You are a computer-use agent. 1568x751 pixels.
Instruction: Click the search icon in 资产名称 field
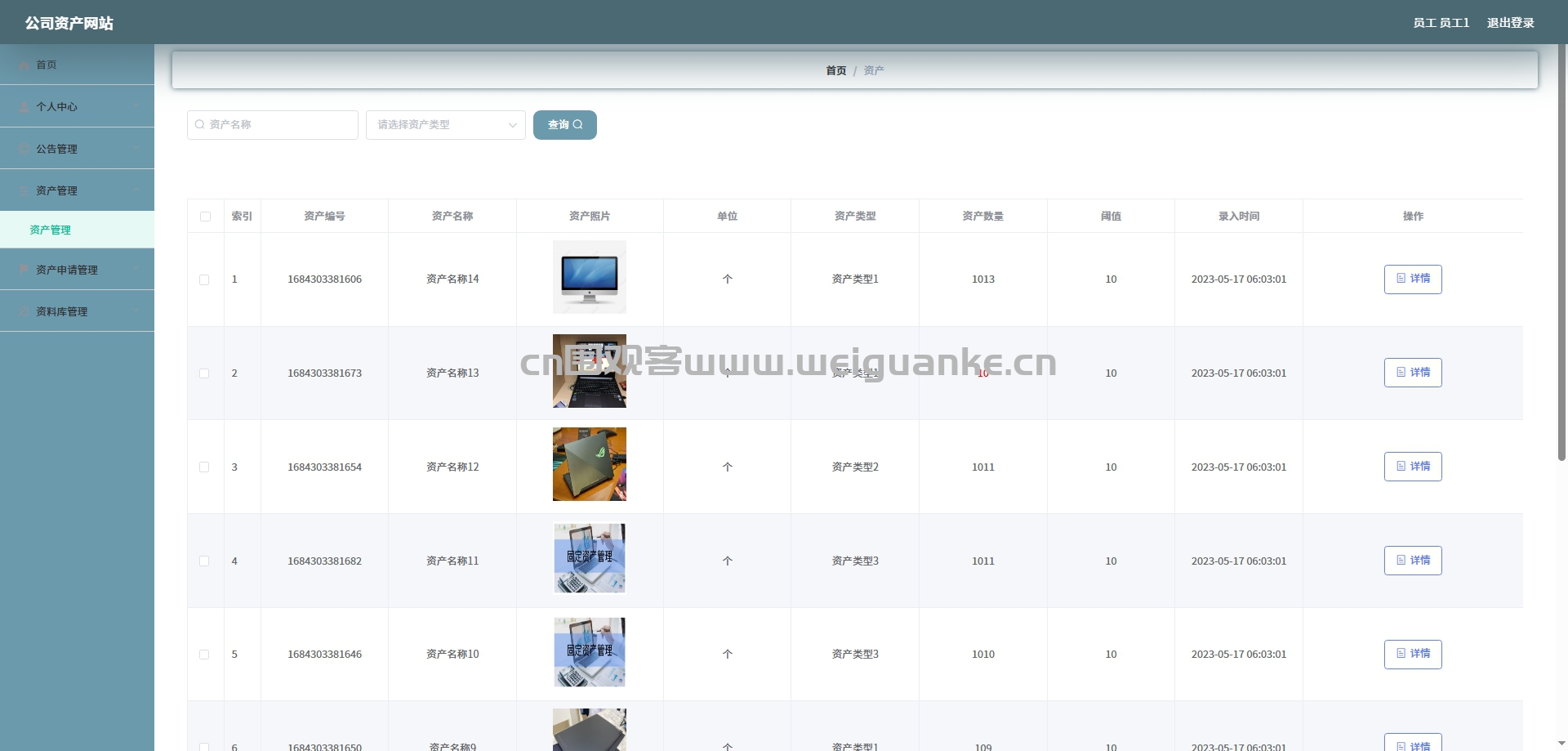point(200,124)
